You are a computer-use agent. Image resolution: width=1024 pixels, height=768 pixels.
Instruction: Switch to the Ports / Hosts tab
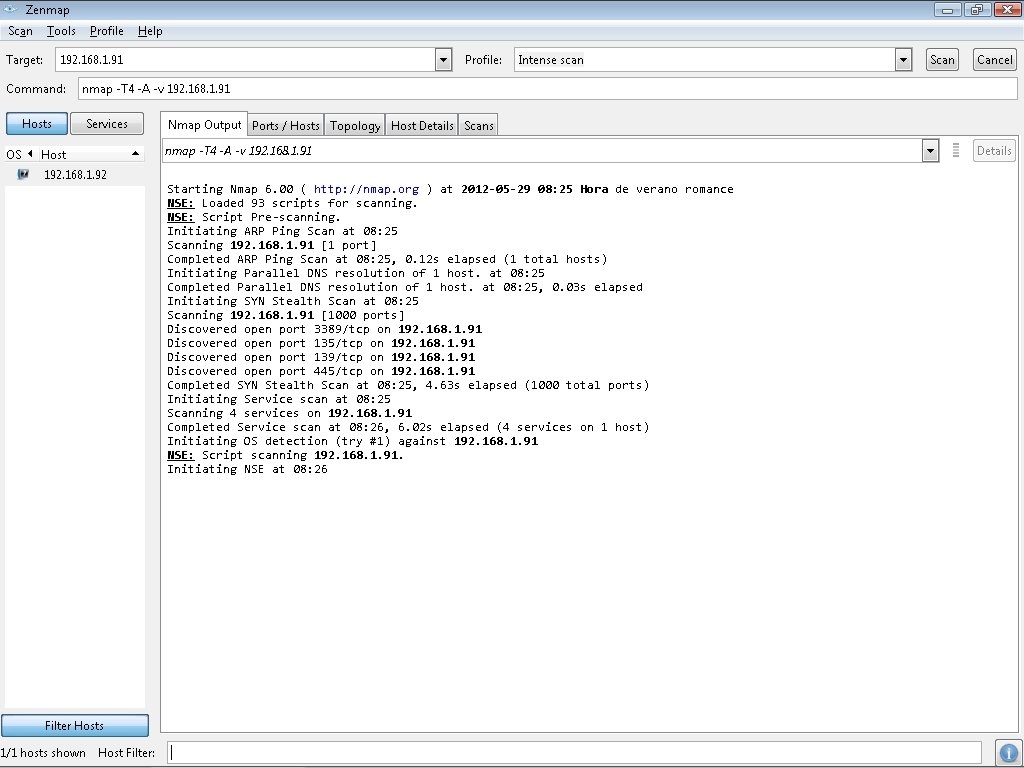pos(285,125)
